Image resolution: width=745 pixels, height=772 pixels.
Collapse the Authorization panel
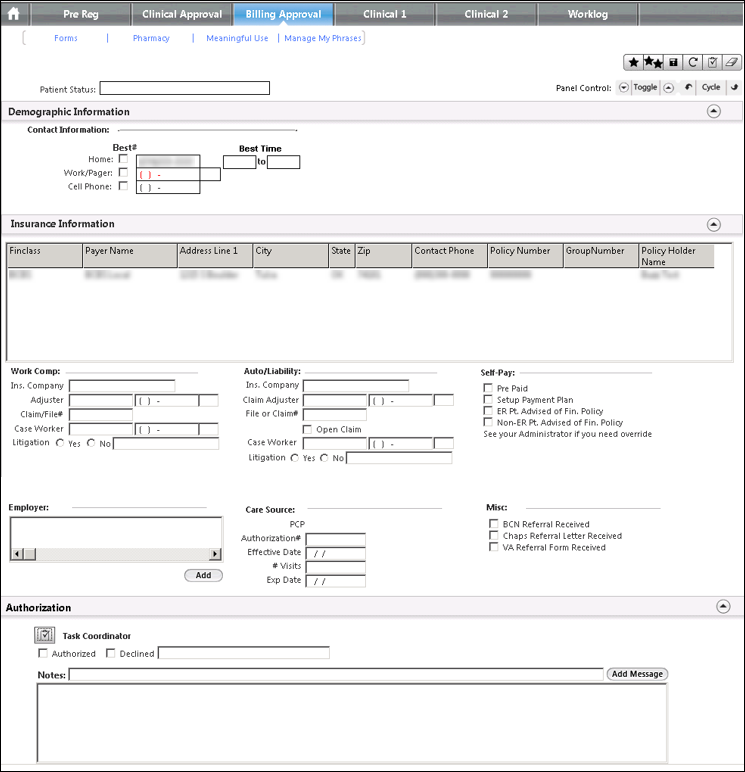(x=723, y=606)
